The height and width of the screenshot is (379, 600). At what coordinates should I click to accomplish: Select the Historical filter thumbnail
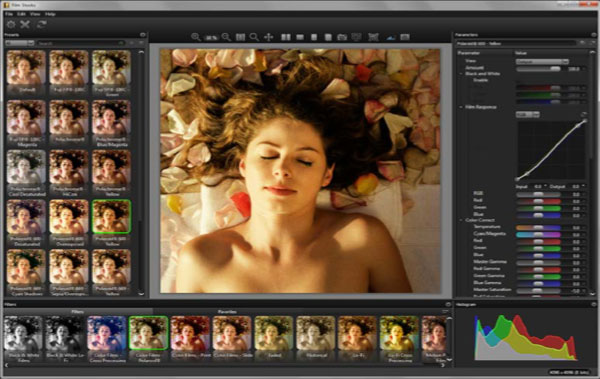315,333
